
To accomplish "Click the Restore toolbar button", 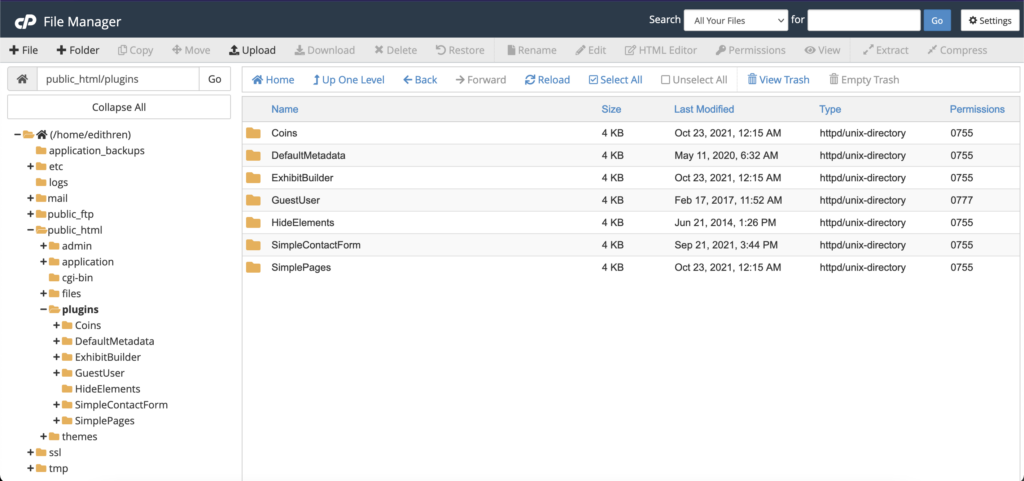I will (x=460, y=50).
